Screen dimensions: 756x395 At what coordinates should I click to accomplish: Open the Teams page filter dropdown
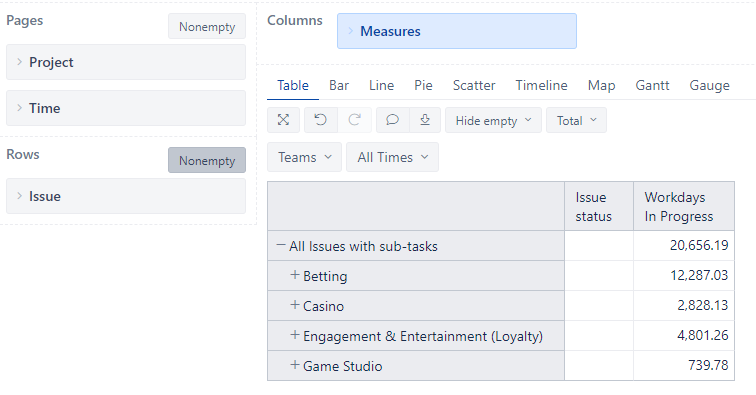tap(304, 157)
